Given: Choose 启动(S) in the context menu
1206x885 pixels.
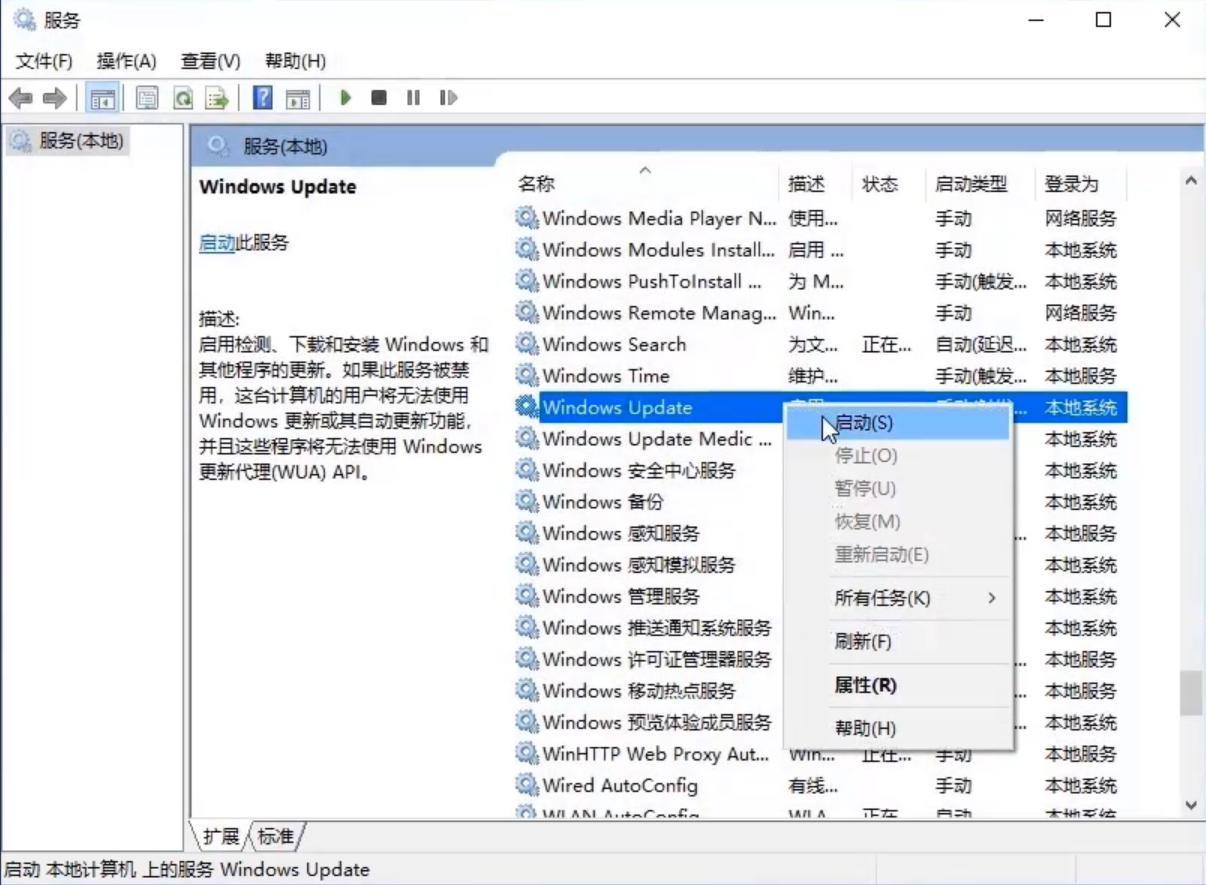Looking at the screenshot, I should tap(864, 423).
